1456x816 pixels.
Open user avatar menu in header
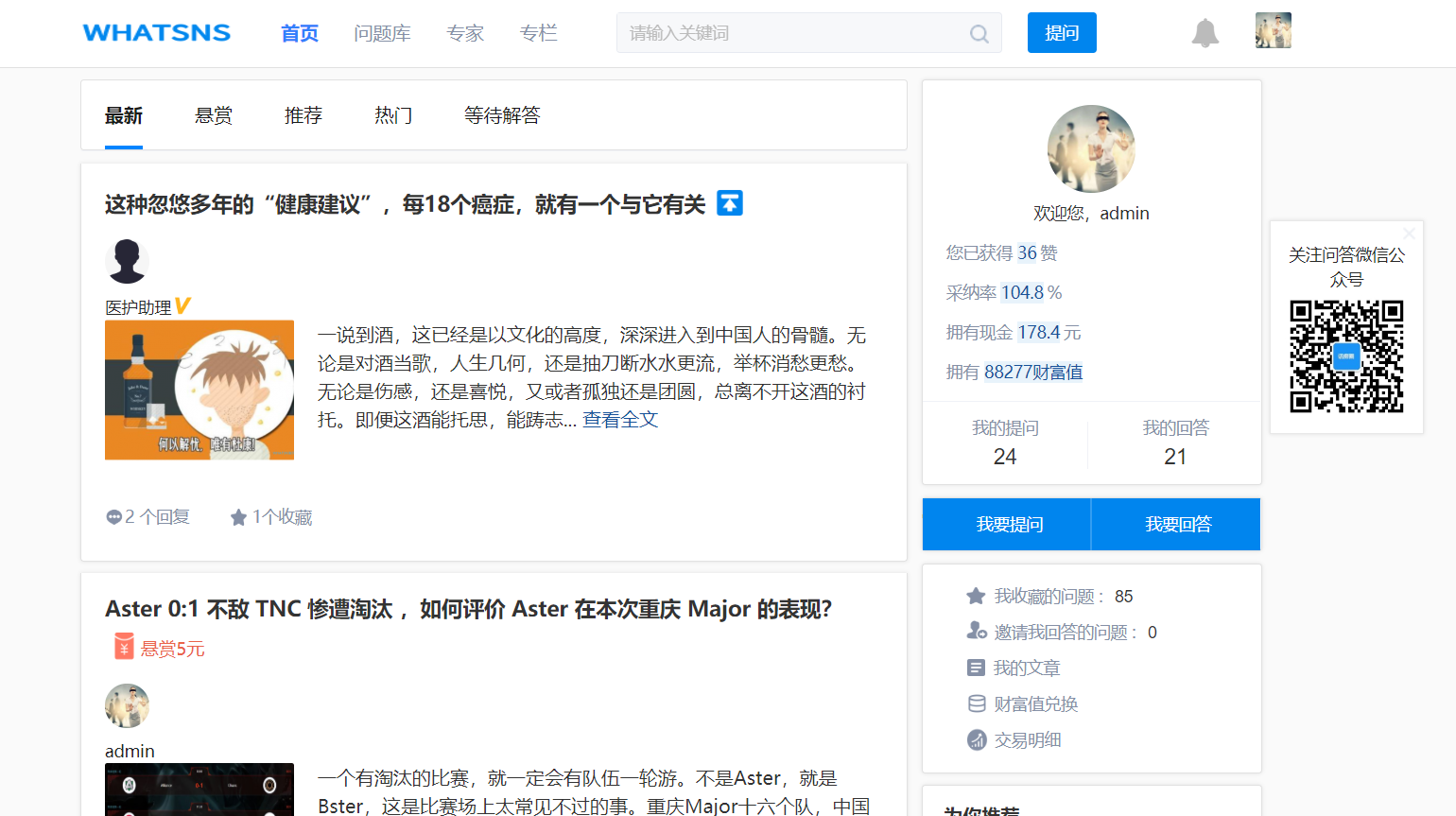pyautogui.click(x=1273, y=31)
